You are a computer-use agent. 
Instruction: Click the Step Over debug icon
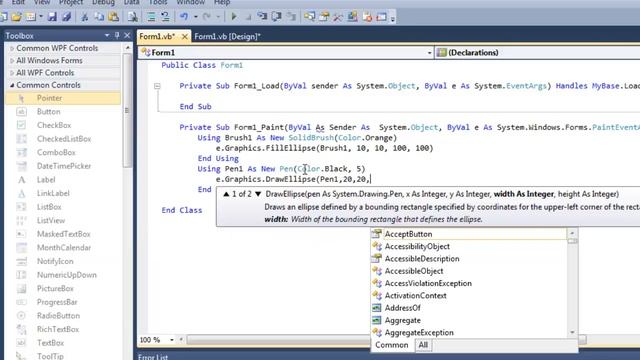pos(276,17)
